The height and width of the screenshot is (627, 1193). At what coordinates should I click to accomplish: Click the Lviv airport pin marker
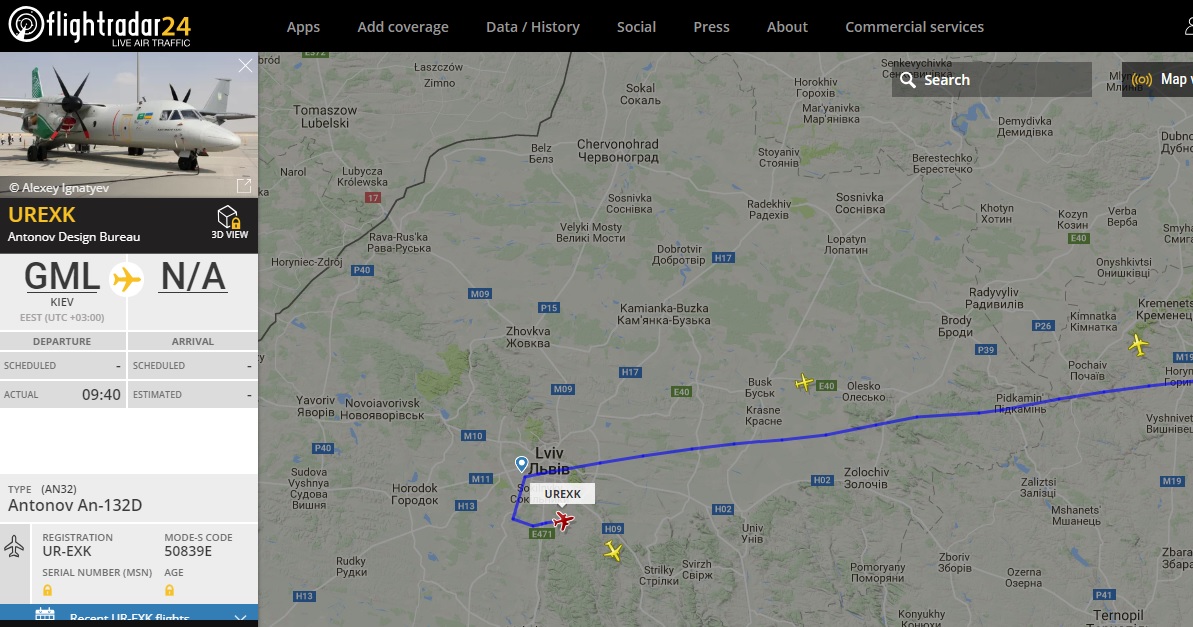(521, 463)
